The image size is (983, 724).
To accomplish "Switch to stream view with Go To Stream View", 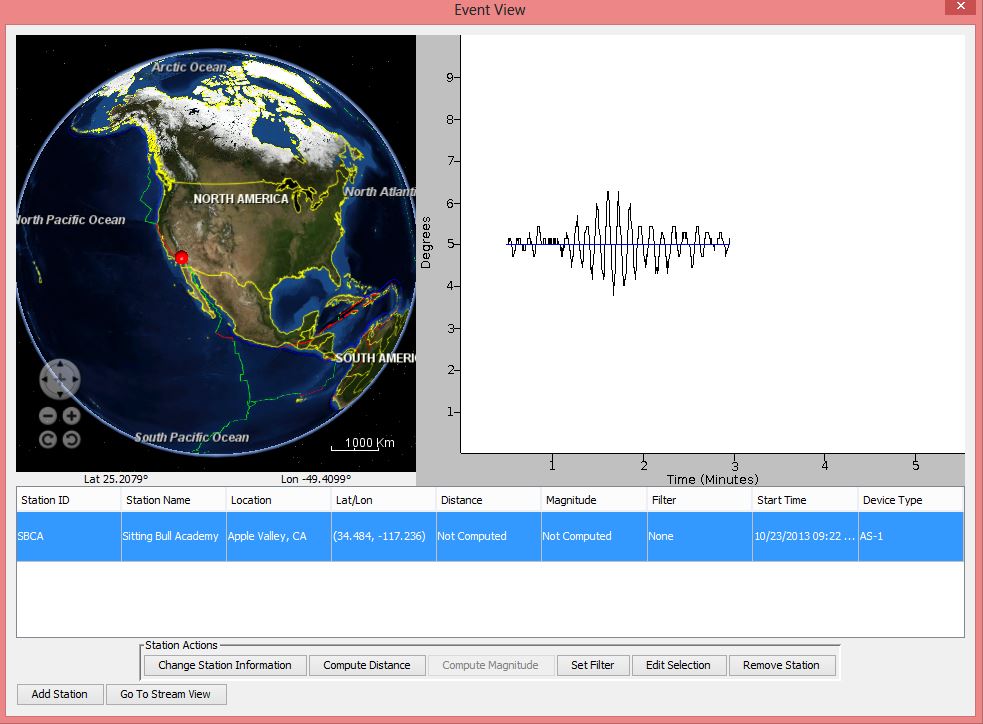I will [x=166, y=694].
